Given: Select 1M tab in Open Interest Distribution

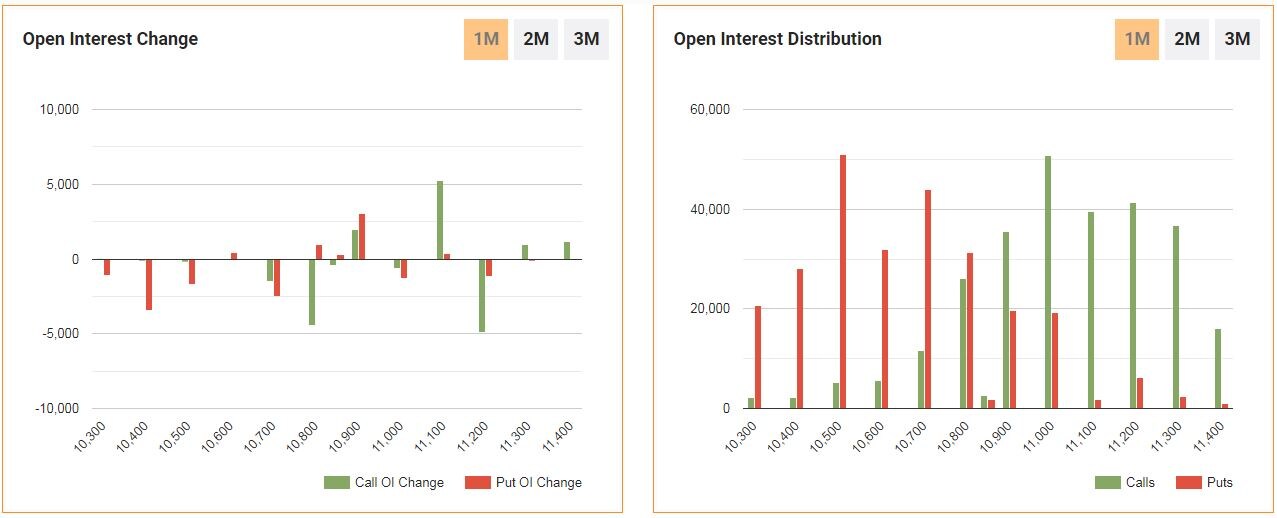Looking at the screenshot, I should [1137, 39].
